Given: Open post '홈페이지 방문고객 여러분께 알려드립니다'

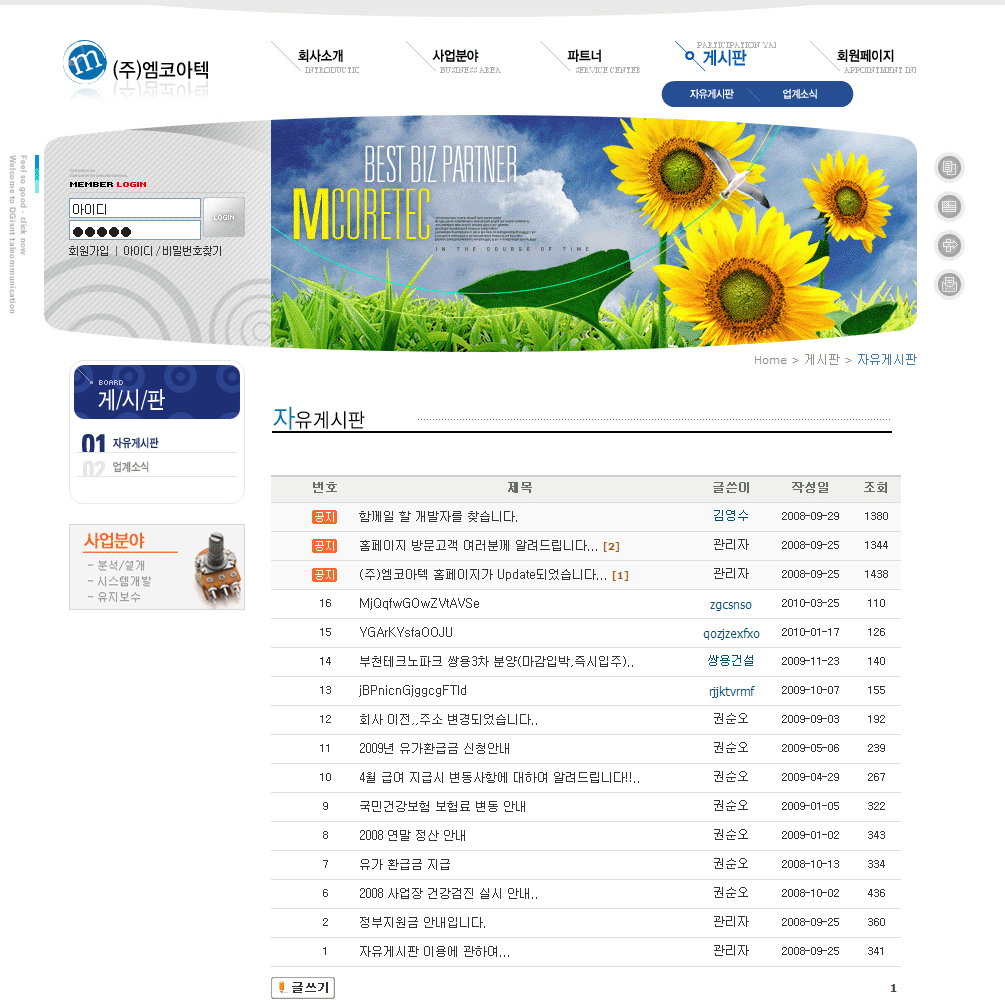Looking at the screenshot, I should pyautogui.click(x=478, y=546).
